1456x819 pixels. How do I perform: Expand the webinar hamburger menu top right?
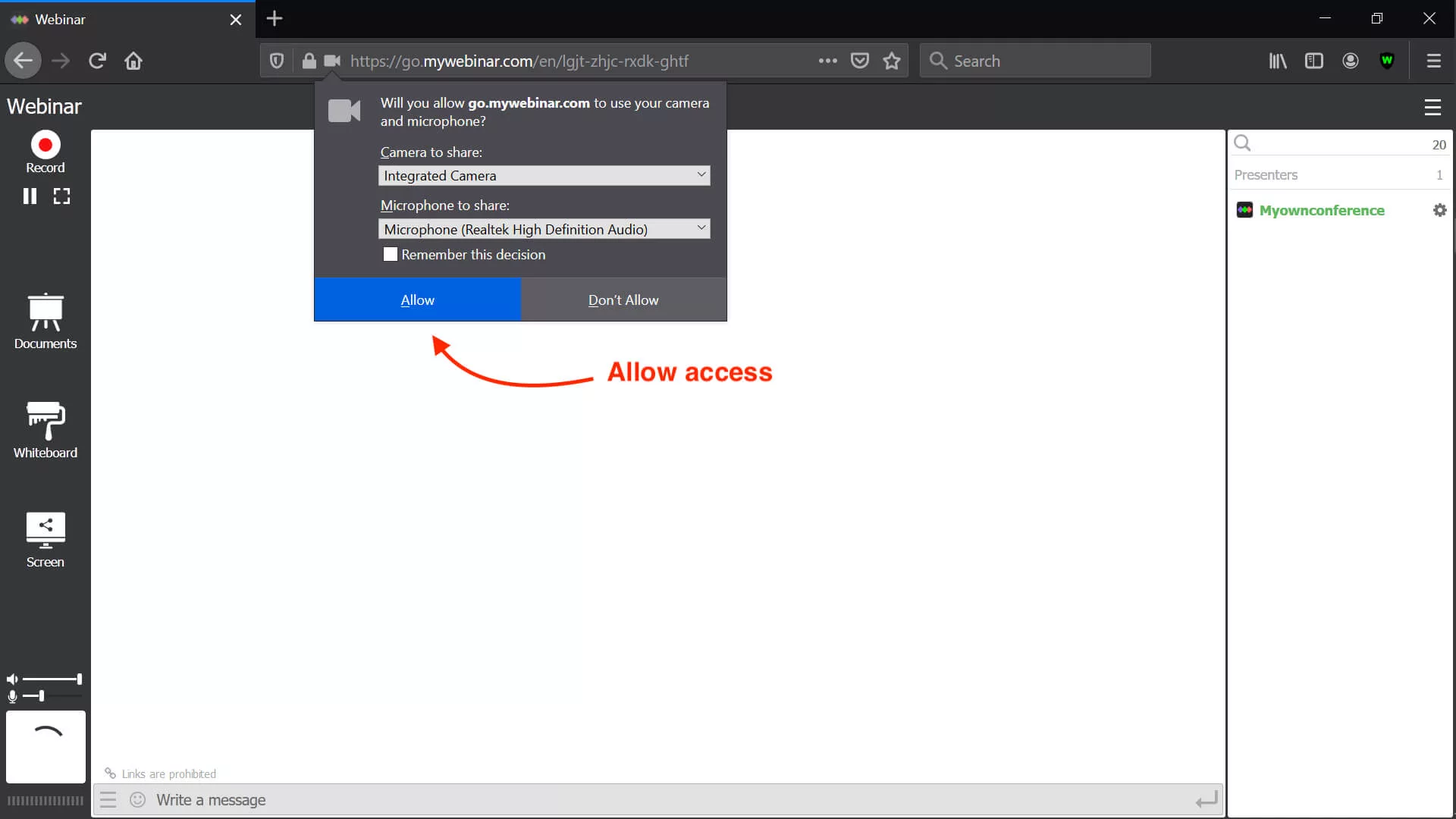pos(1432,108)
